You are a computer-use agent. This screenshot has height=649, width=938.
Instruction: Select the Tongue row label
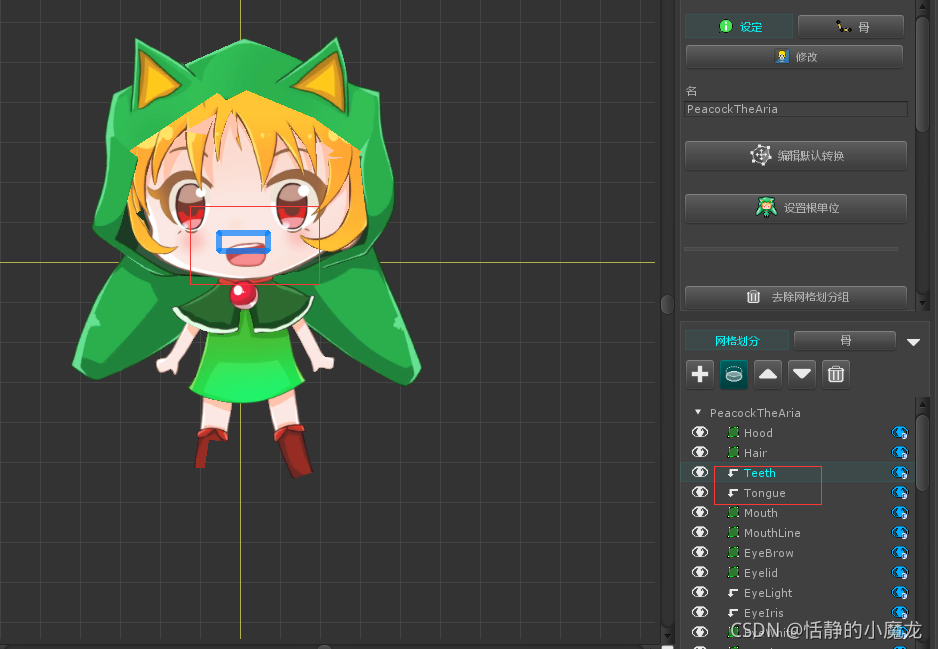pos(765,493)
